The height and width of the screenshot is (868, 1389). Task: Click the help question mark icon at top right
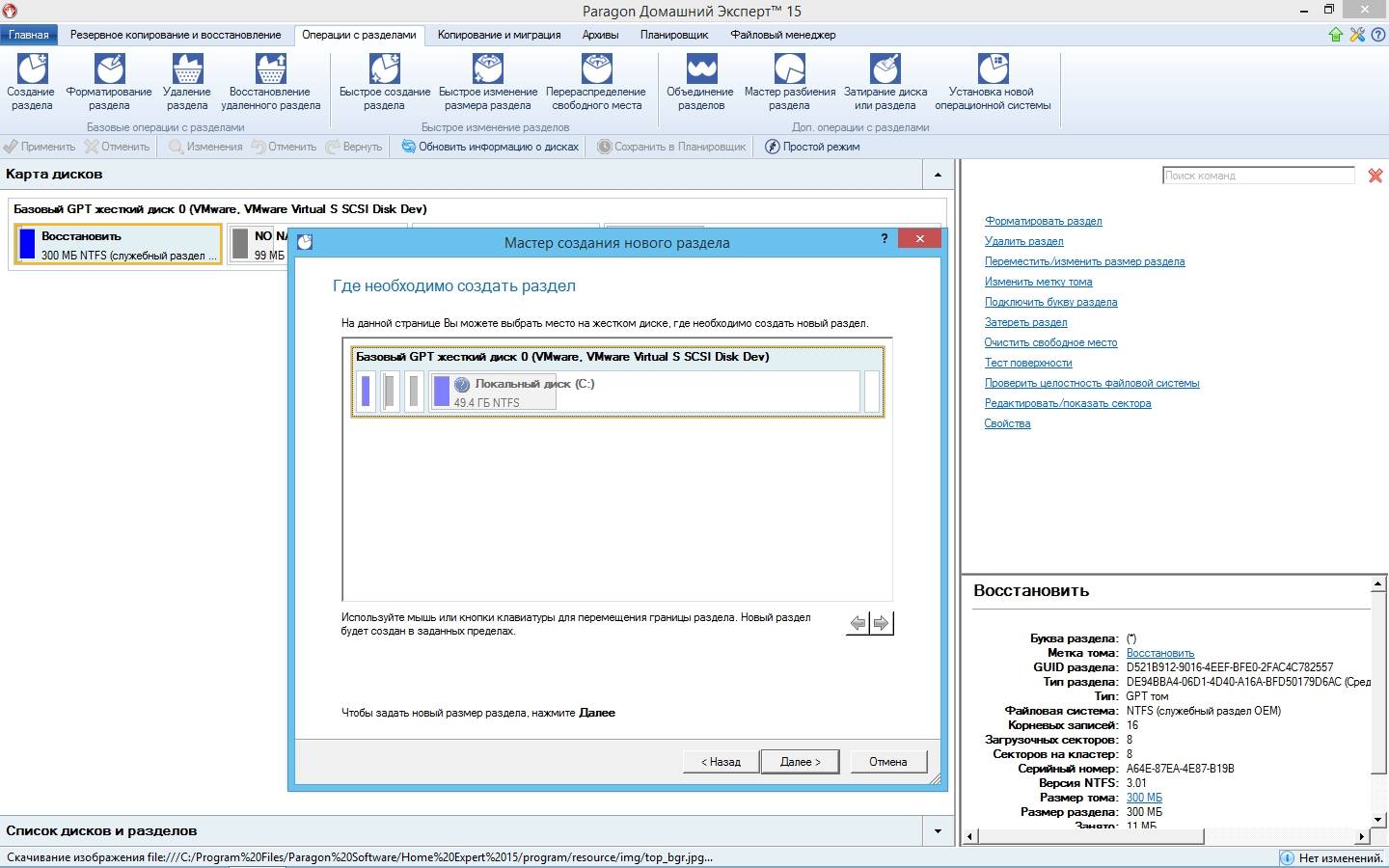[1378, 35]
